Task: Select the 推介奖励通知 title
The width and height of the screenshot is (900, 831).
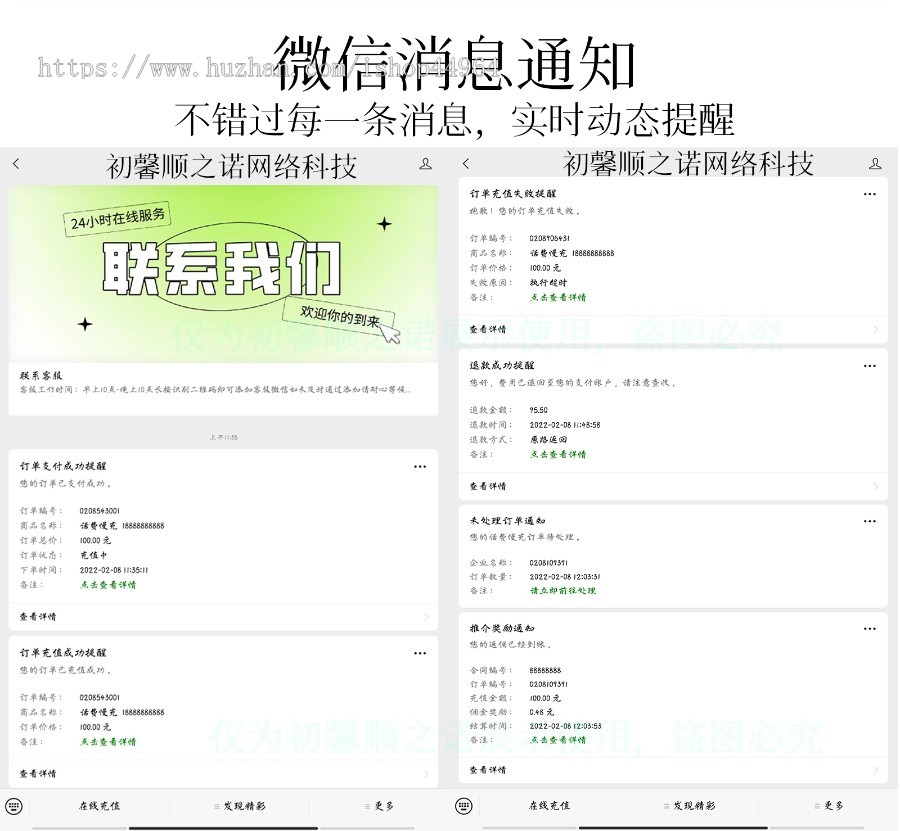Action: pyautogui.click(x=502, y=628)
